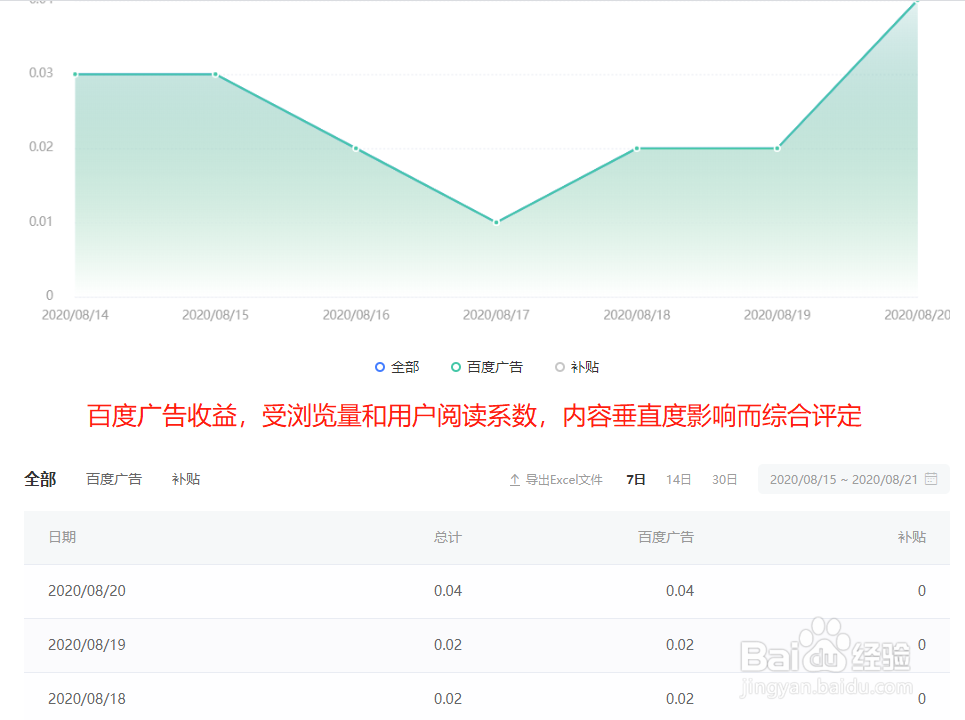Open the 2020/08/15 ~ 2020/08/21 date range selector

(853, 479)
